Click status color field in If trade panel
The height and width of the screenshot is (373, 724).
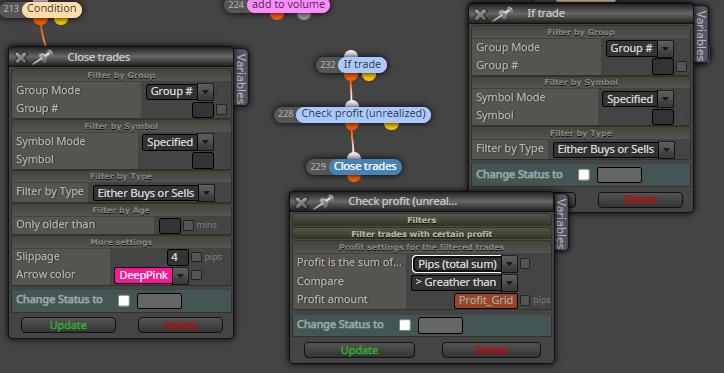click(619, 175)
